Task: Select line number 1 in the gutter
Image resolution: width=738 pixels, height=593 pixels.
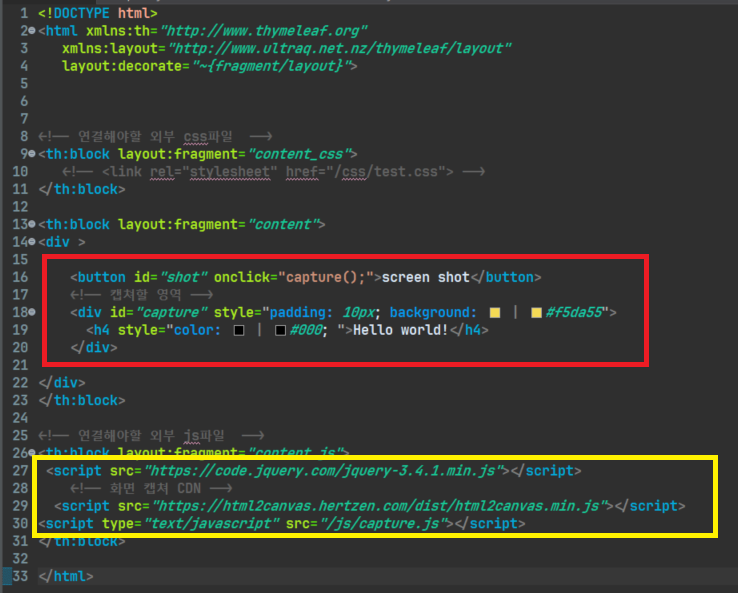Action: 24,13
